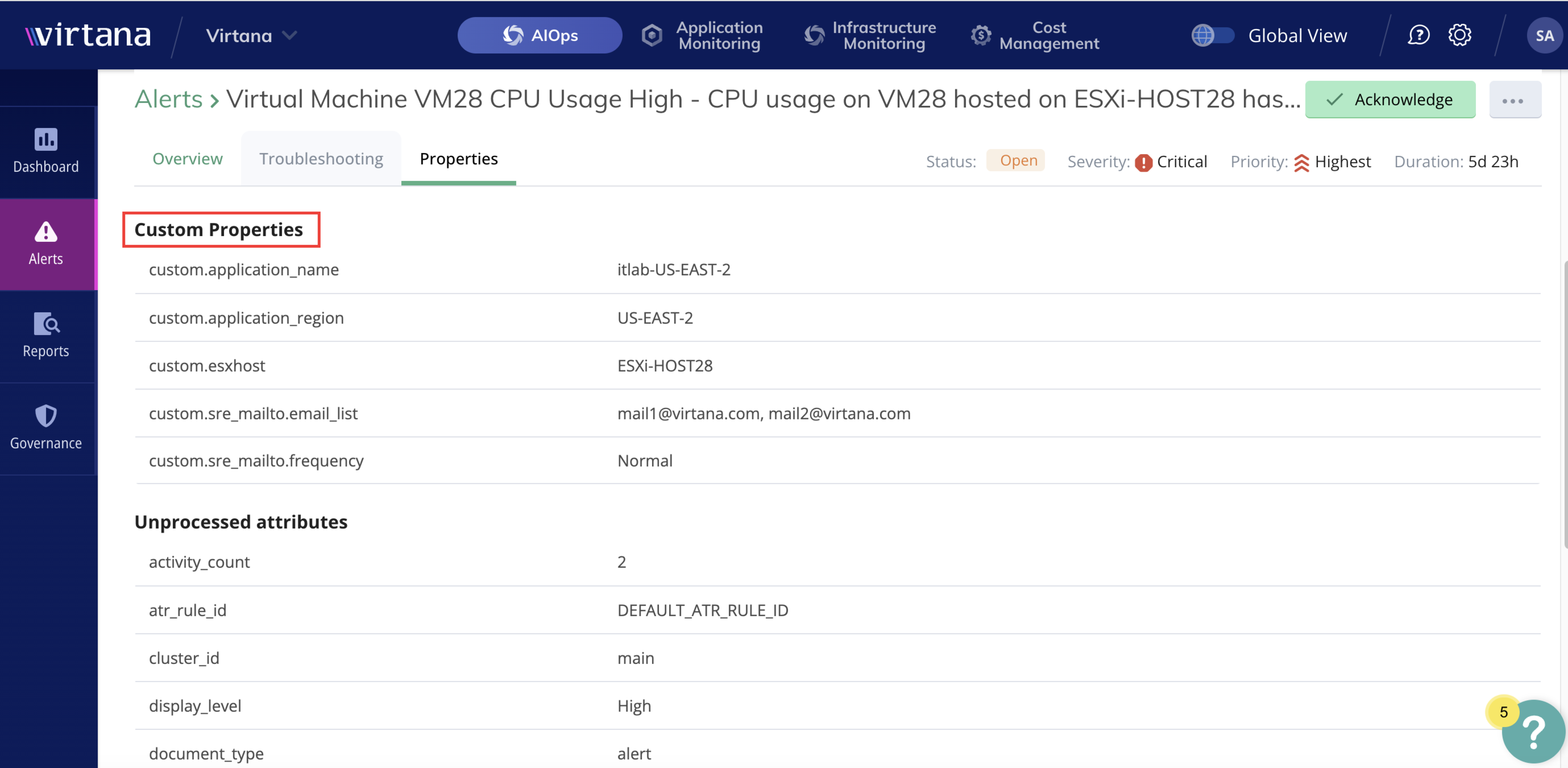Open the more options ellipsis menu

pos(1515,99)
